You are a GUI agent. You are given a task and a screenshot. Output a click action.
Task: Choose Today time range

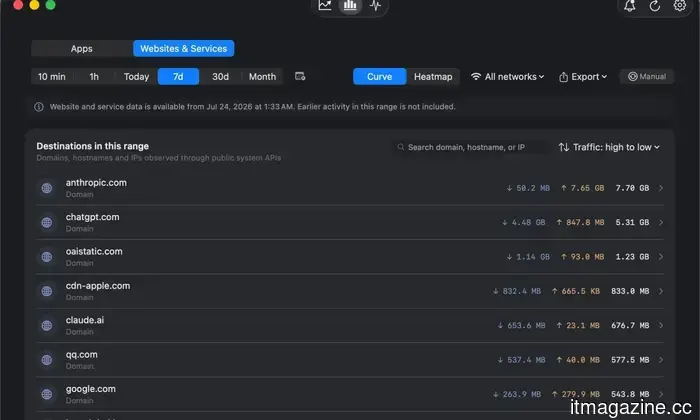tap(136, 77)
